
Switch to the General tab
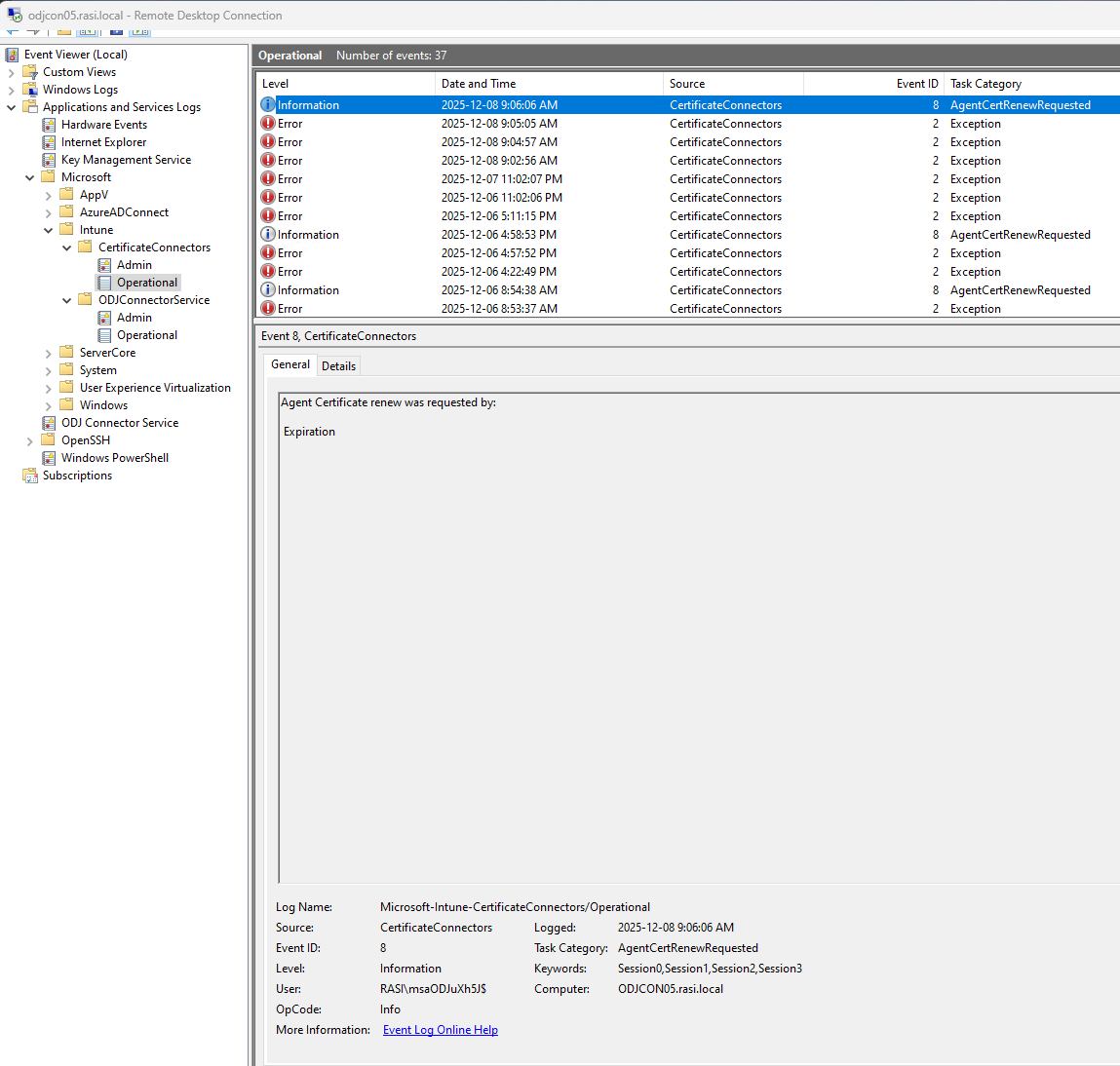pos(290,364)
